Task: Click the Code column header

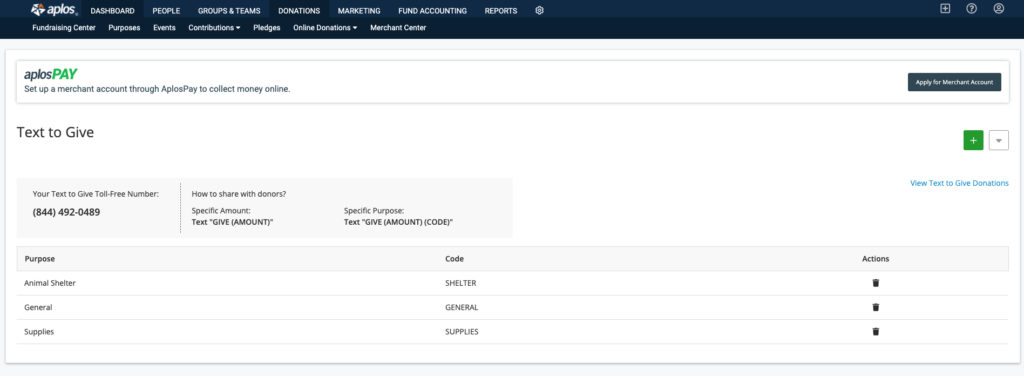Action: click(455, 259)
